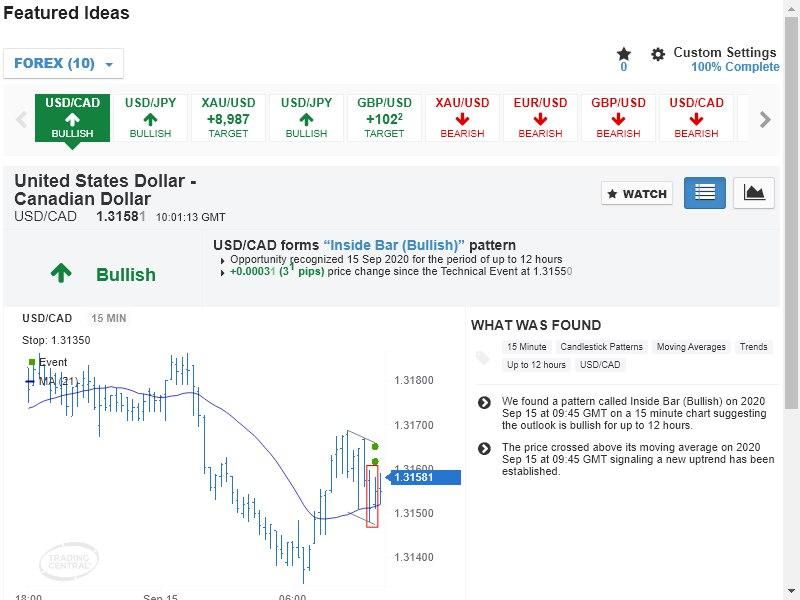
Task: Expand the moving average crossing bullet
Action: click(x=484, y=448)
